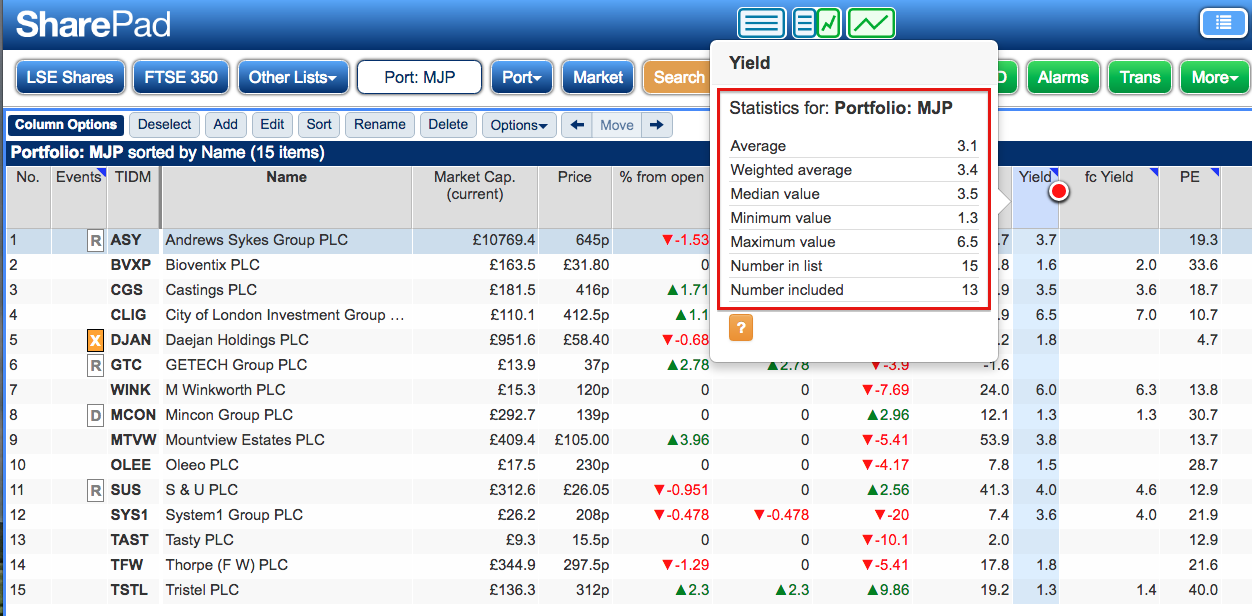
Task: Click the Add column button
Action: [x=226, y=125]
